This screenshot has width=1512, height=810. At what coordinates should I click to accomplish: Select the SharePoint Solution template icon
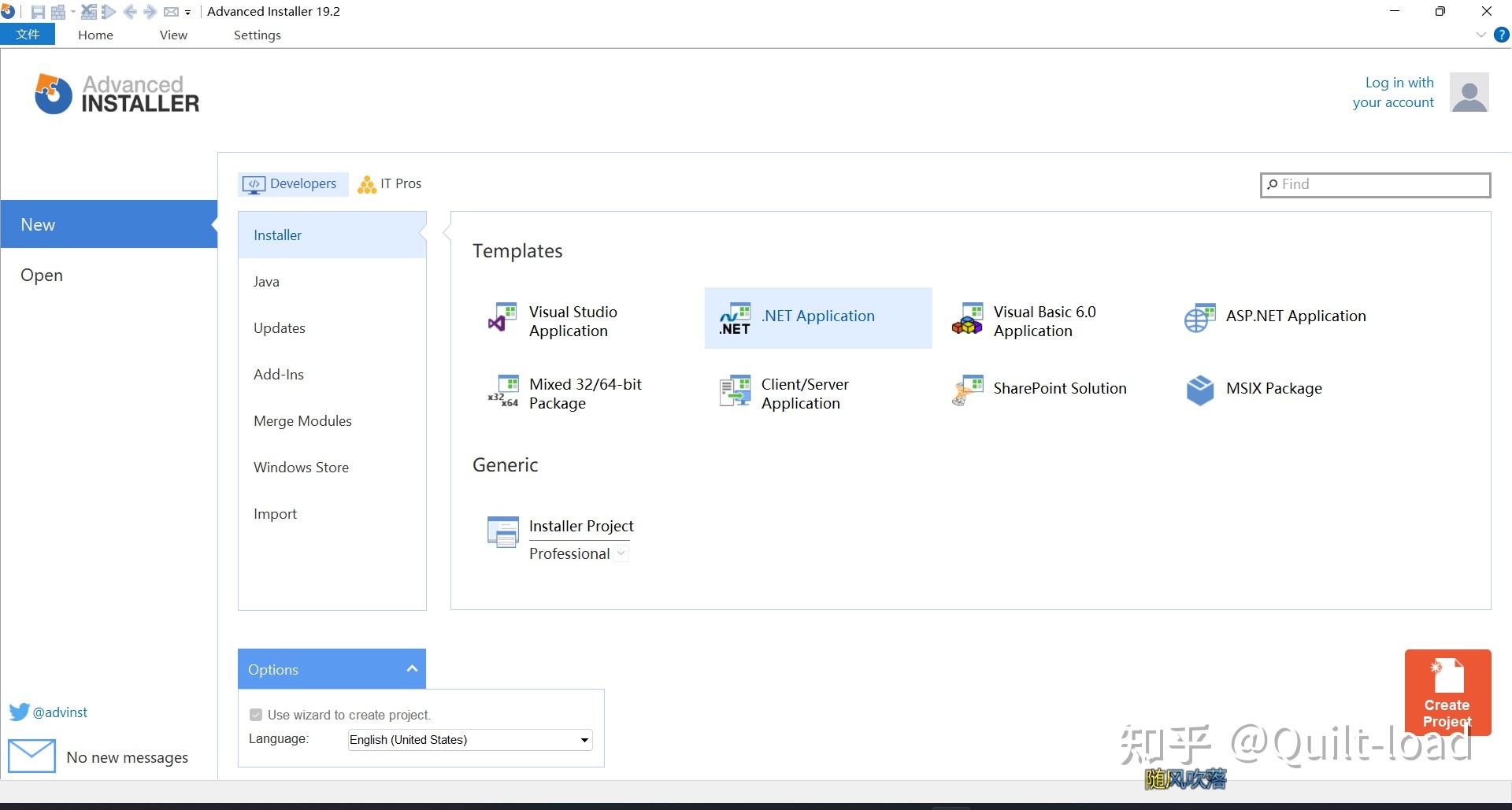tap(968, 389)
